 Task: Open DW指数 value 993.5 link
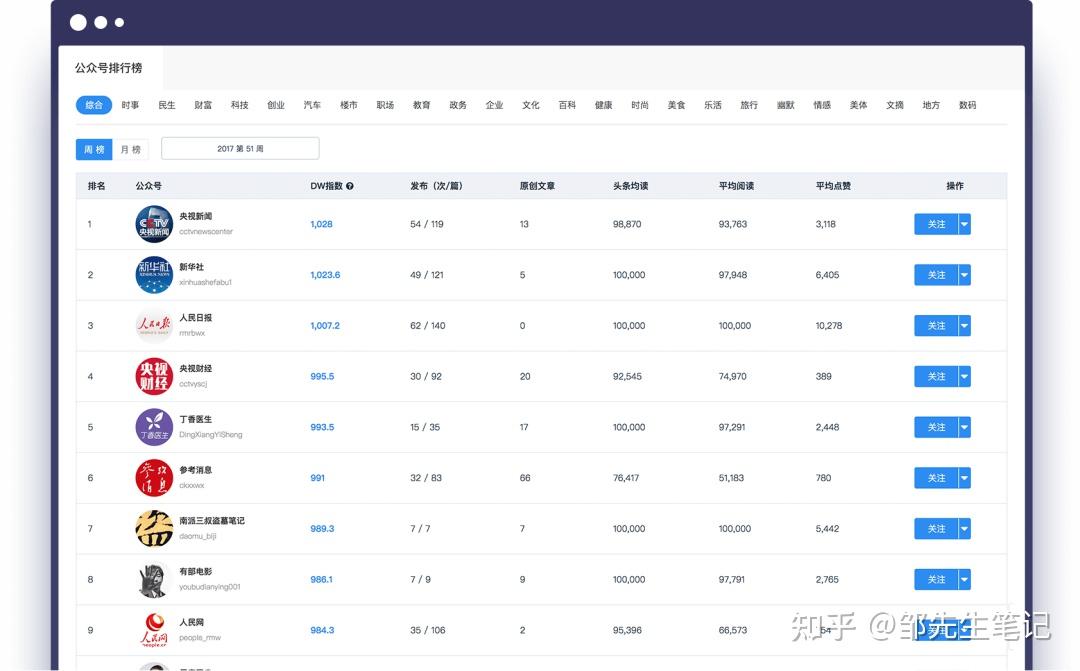(322, 427)
